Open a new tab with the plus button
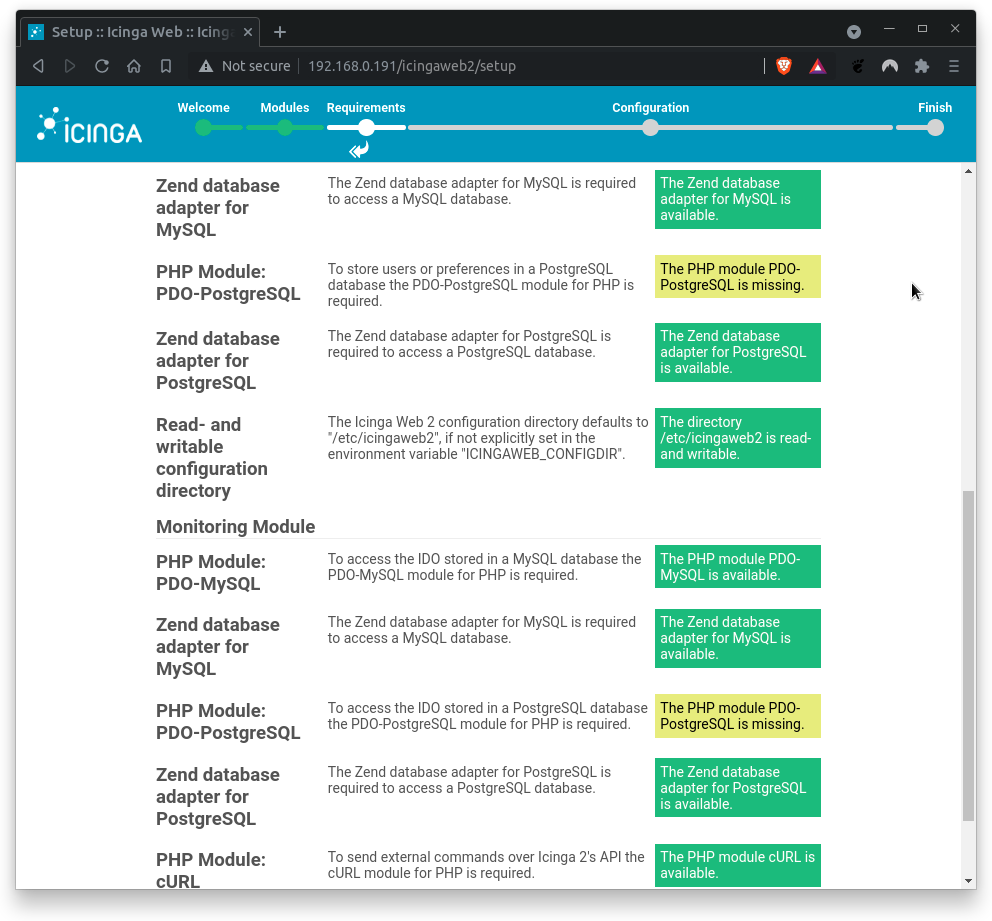The width and height of the screenshot is (992, 921). (279, 31)
